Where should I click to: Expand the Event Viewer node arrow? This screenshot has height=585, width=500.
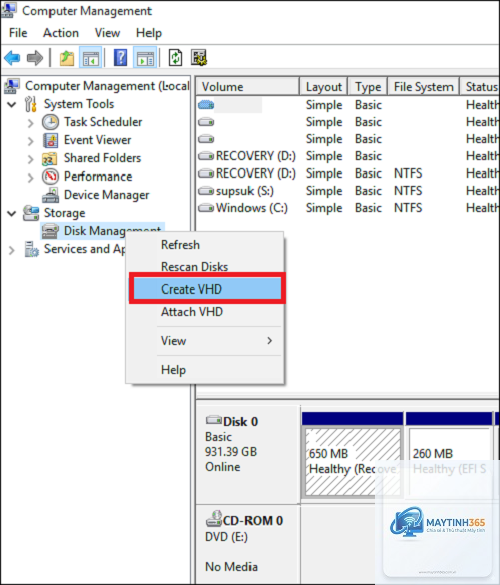click(x=31, y=141)
